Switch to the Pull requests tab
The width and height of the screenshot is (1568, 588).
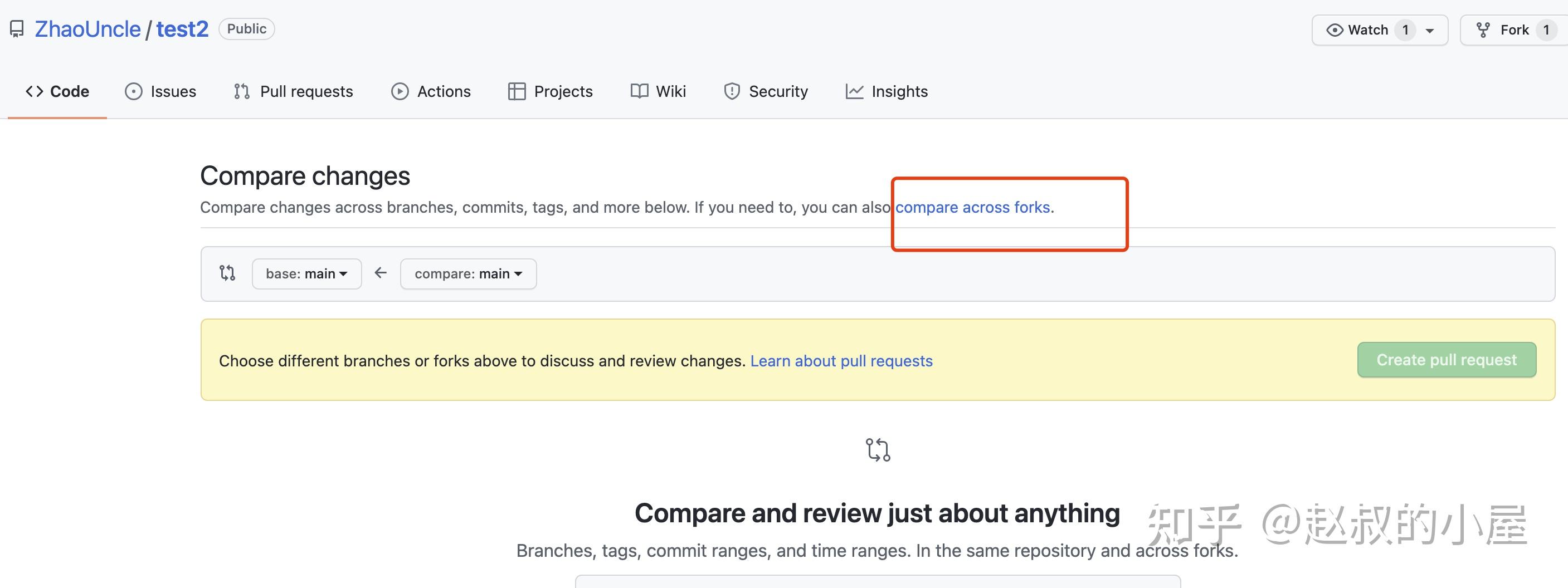(x=294, y=91)
